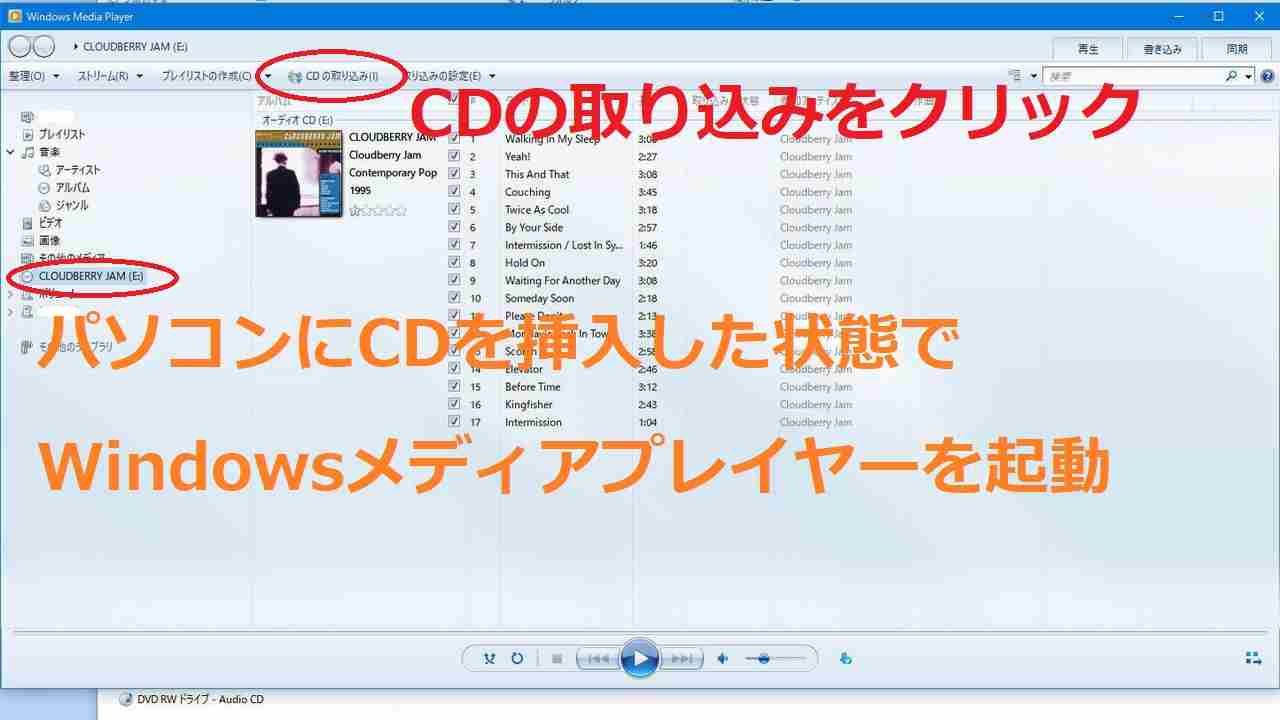Click the CD の取り込み rip button

point(333,76)
